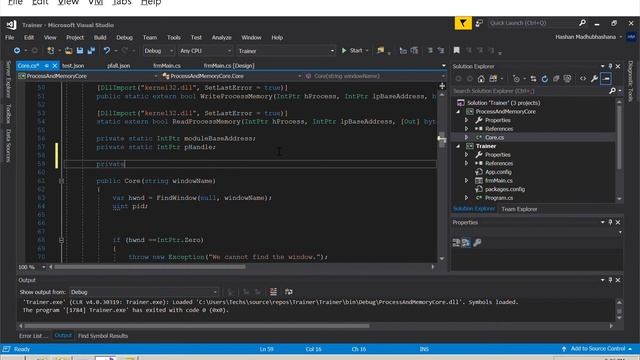This screenshot has width=640, height=360.
Task: Click the bookmark icon in toolbar
Action: [x=456, y=50]
